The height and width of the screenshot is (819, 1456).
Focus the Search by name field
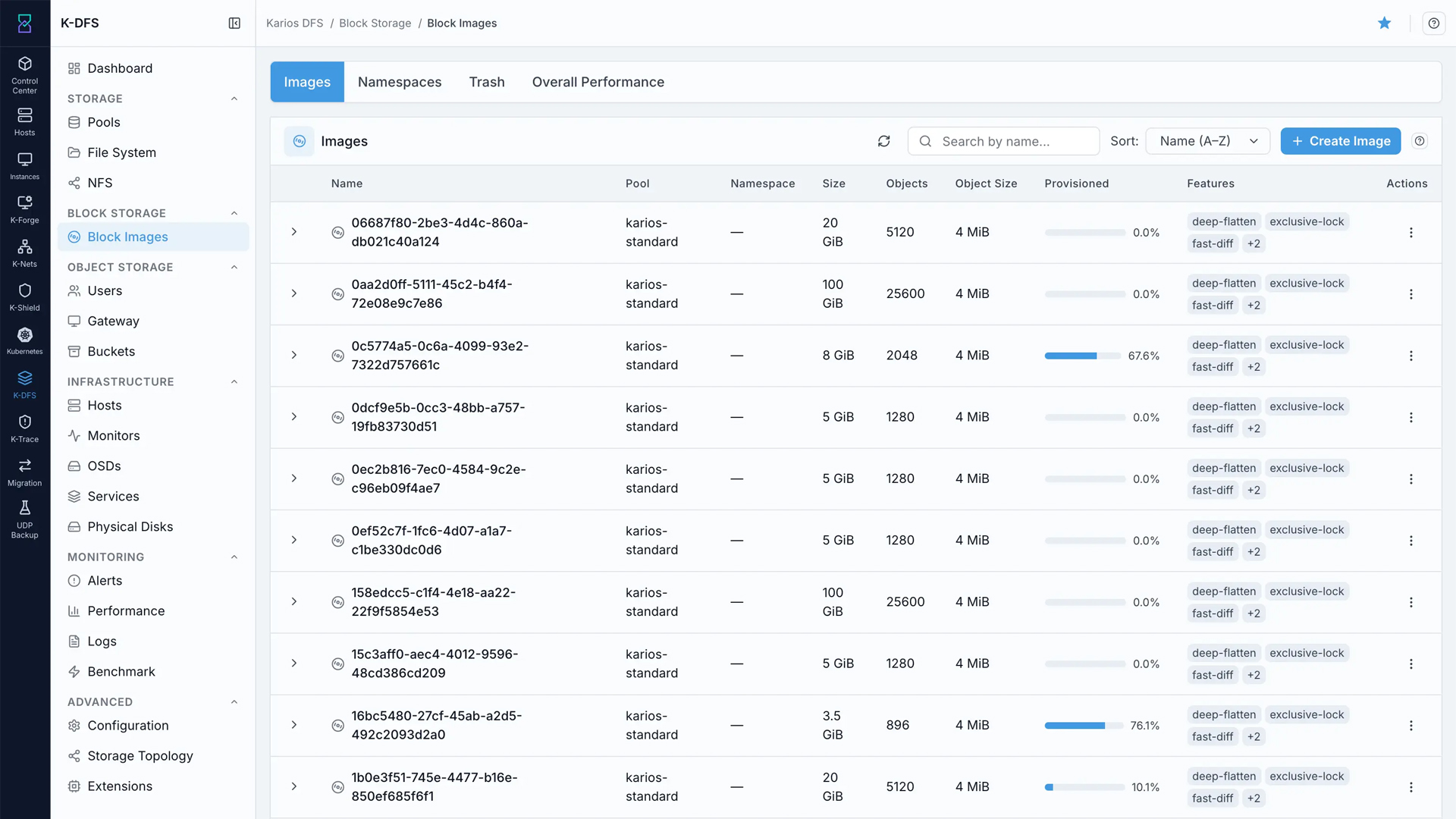(x=1003, y=141)
